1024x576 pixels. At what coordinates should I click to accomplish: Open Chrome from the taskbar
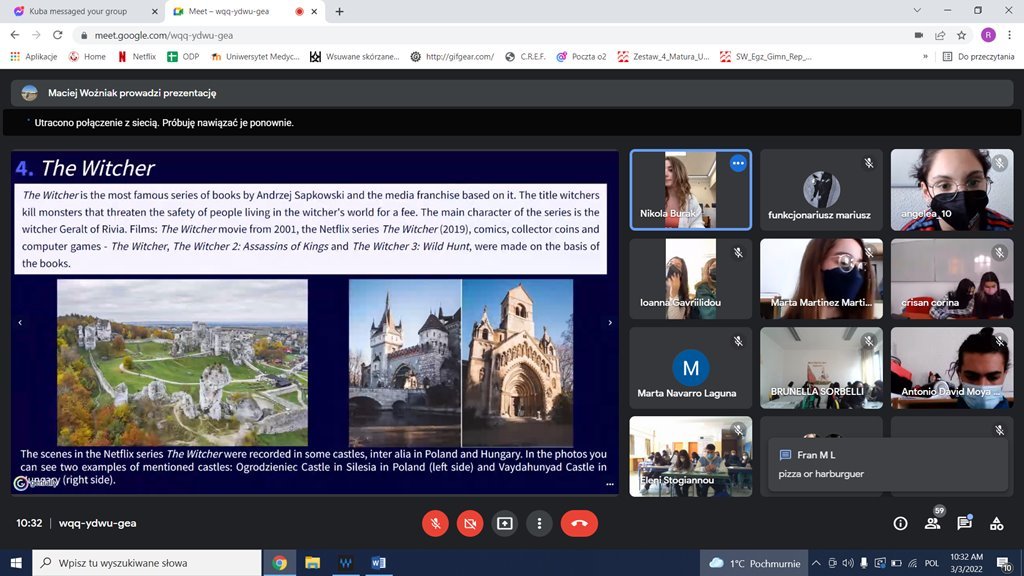point(280,563)
